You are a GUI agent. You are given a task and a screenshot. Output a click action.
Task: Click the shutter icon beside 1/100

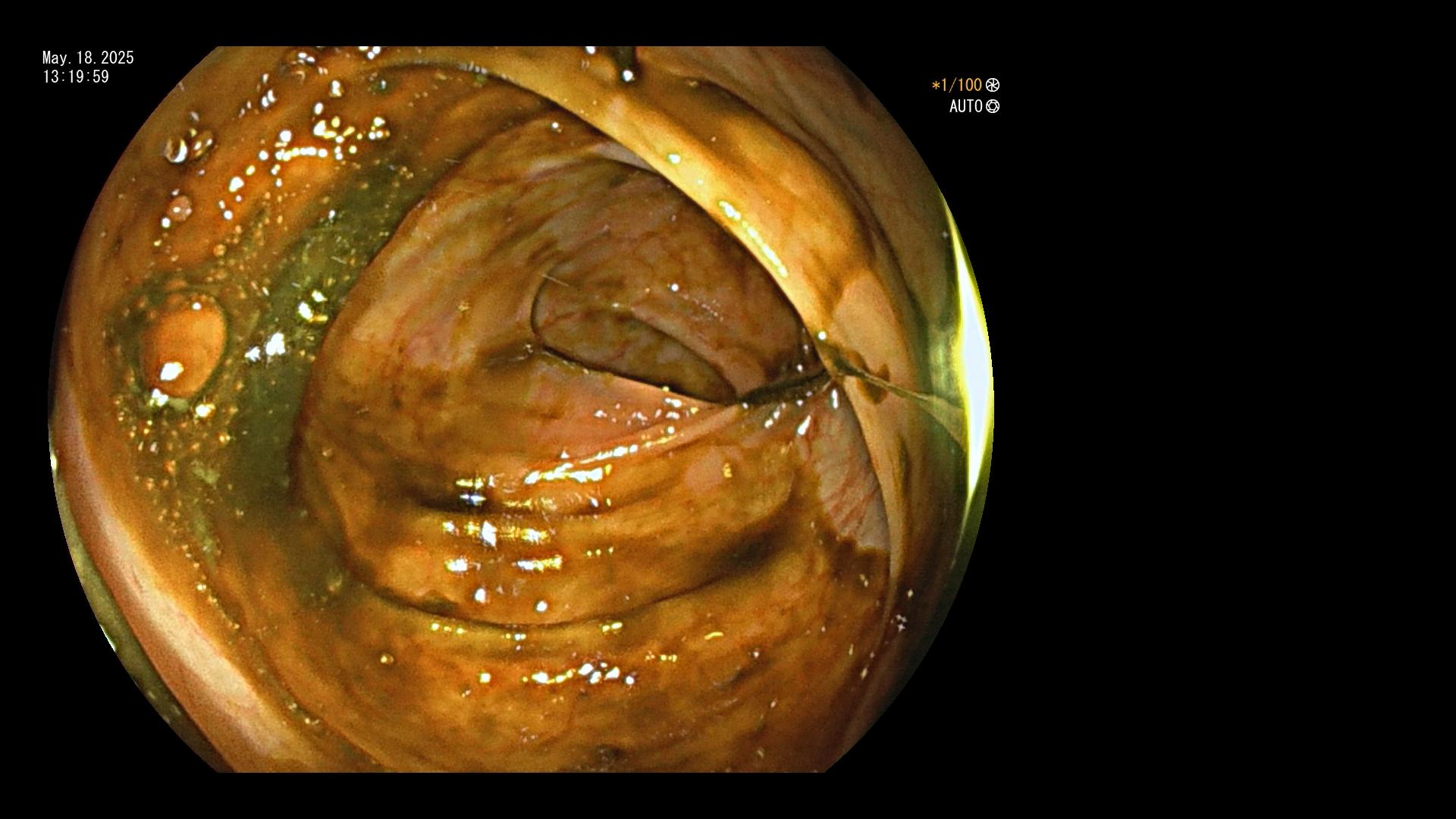(993, 85)
